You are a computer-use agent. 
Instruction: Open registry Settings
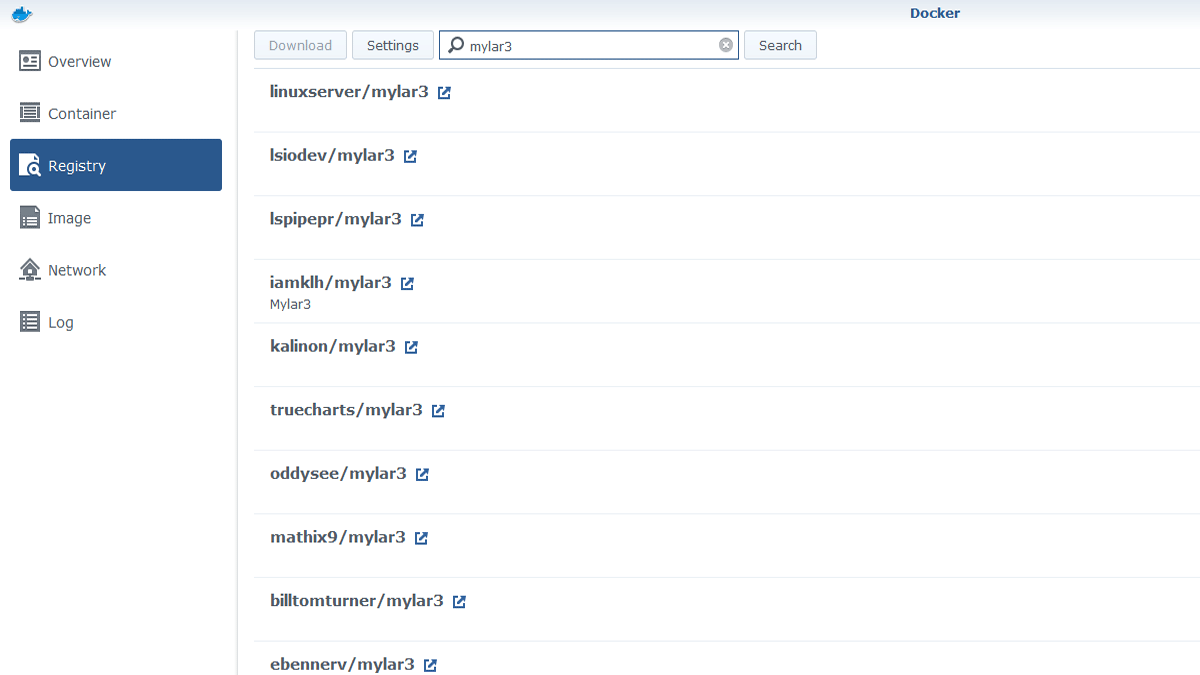(x=393, y=45)
